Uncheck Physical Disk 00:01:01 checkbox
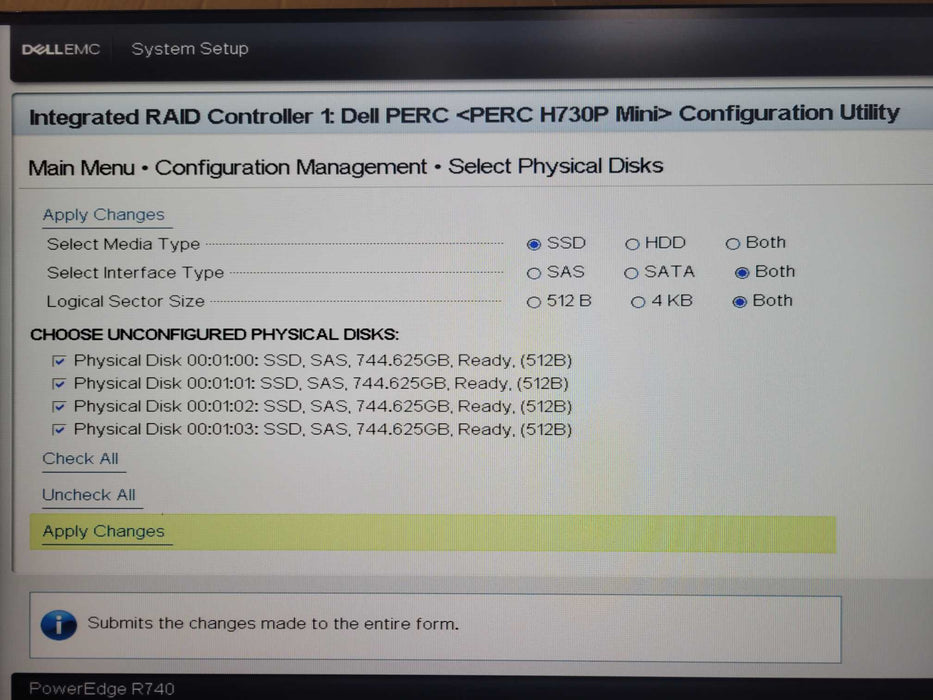 pos(58,383)
